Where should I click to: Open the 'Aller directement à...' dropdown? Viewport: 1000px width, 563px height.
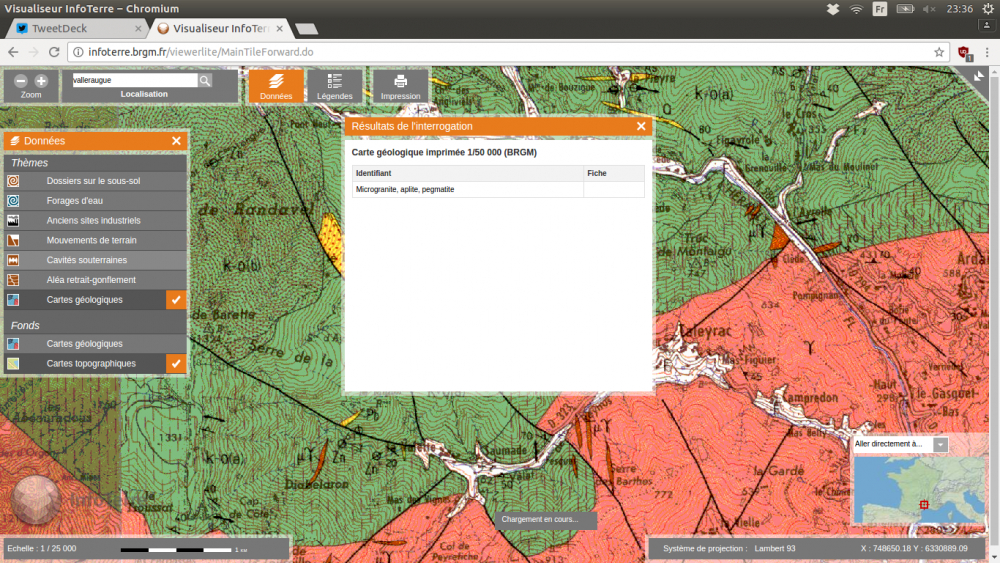click(x=940, y=444)
